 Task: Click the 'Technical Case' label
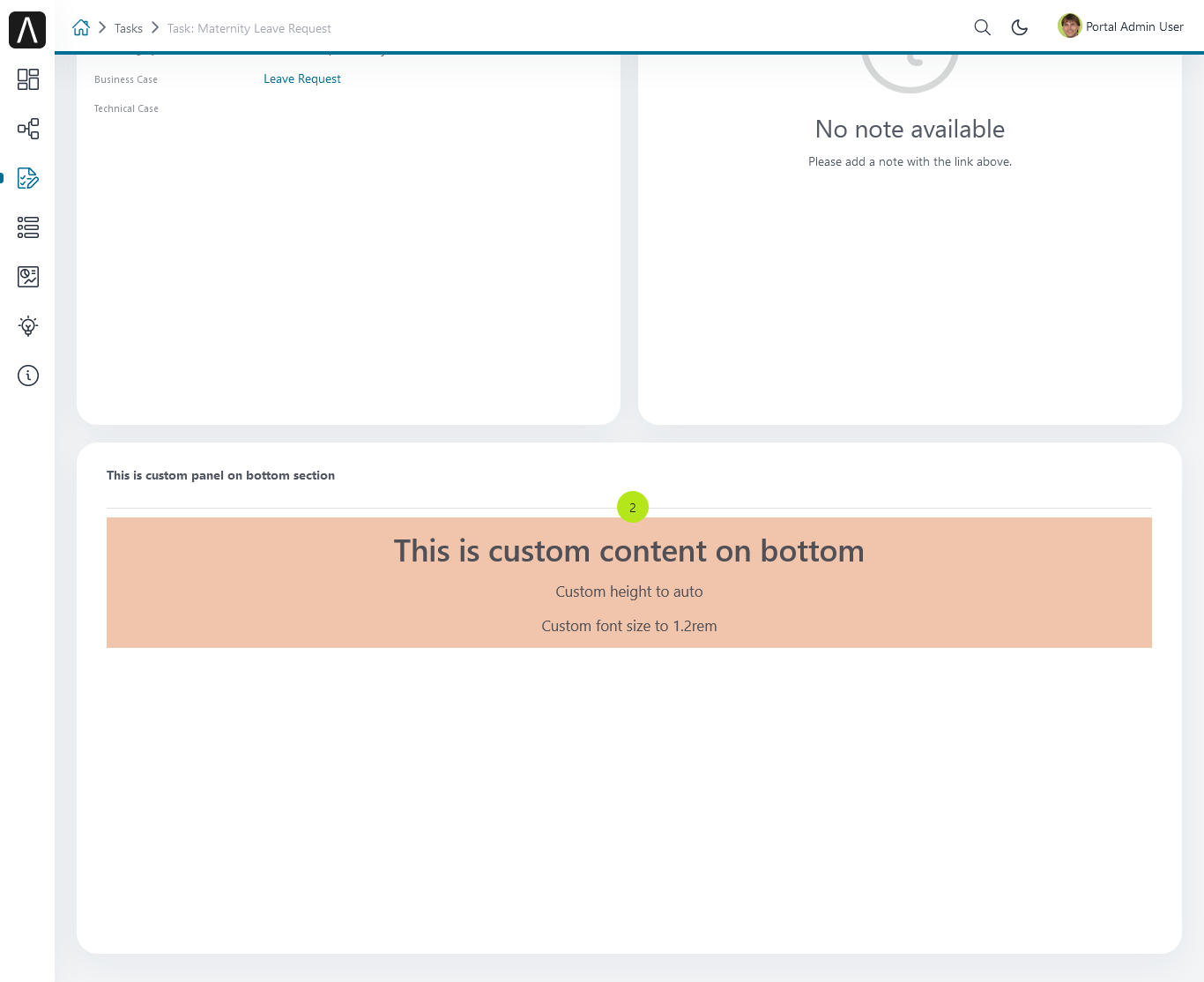(127, 108)
